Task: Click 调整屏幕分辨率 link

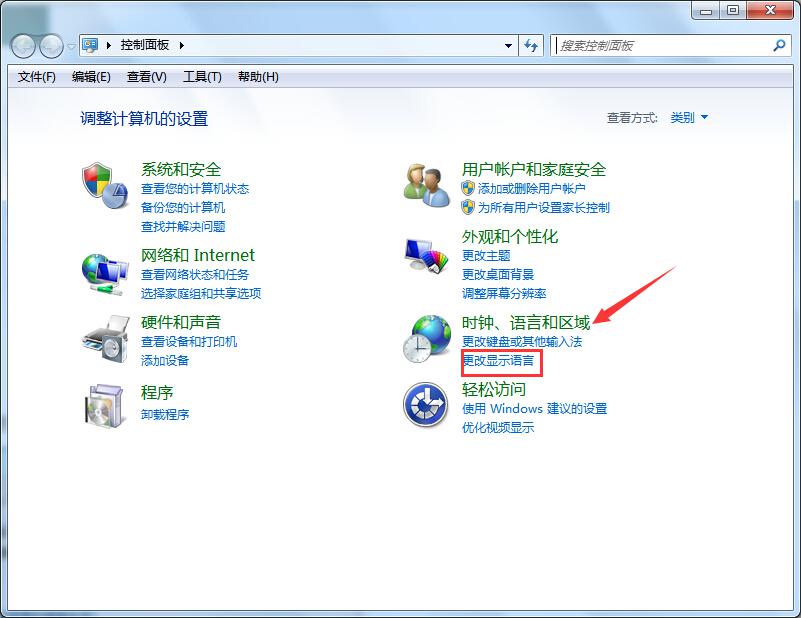Action: pyautogui.click(x=504, y=293)
